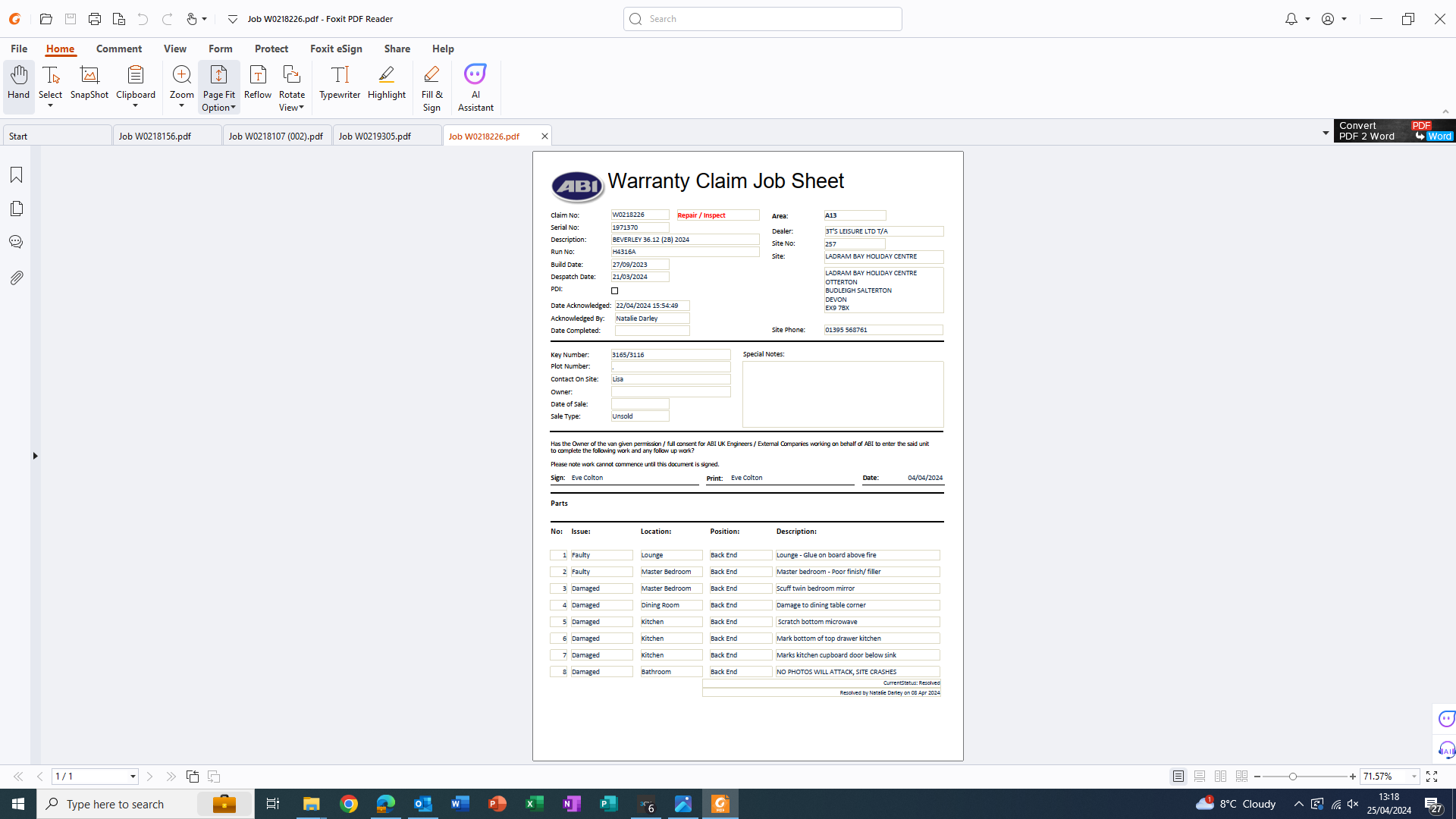Open the zoom percentage dropdown
Viewport: 1456px width, 819px height.
pyautogui.click(x=1414, y=777)
